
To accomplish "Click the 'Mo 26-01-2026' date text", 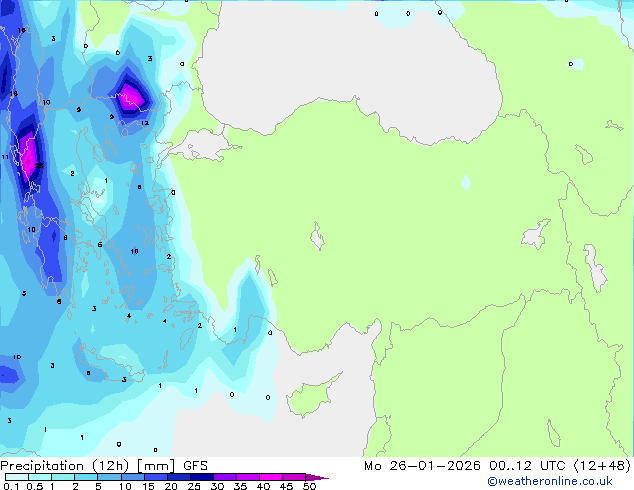I will click(x=422, y=466).
